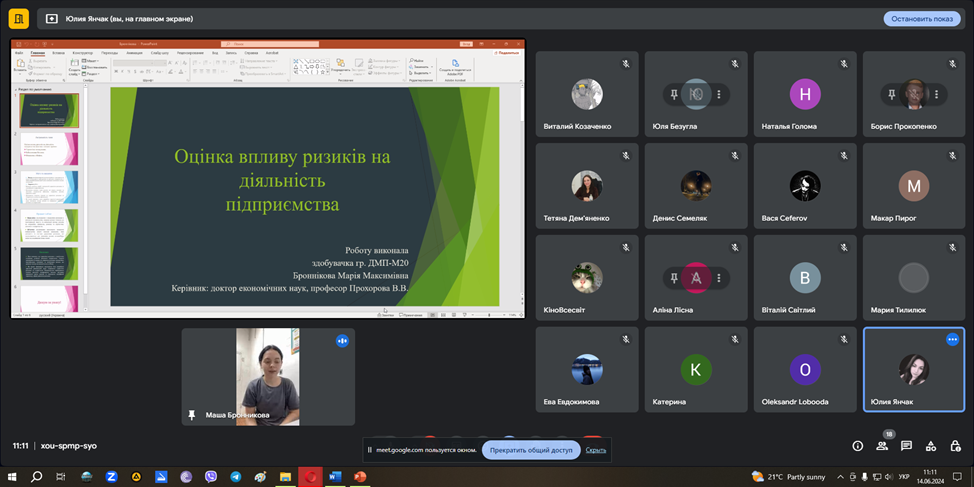This screenshot has height=487, width=974.
Task: Select slide 6 thumbnail
Action: [x=50, y=298]
